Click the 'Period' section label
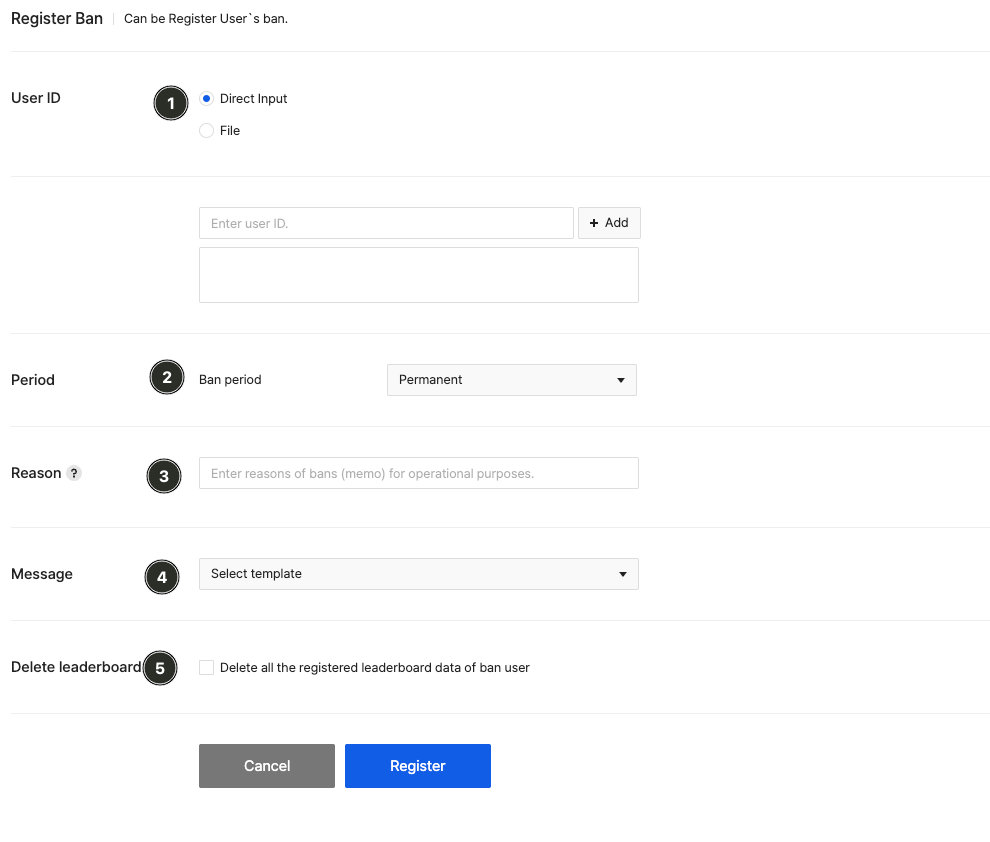990x842 pixels. pyautogui.click(x=33, y=380)
